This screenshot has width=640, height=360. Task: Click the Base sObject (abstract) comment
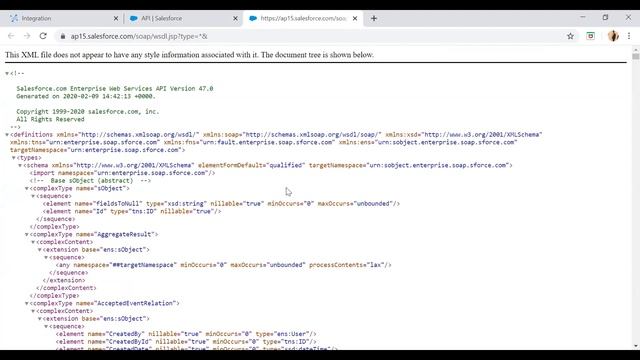(x=90, y=181)
